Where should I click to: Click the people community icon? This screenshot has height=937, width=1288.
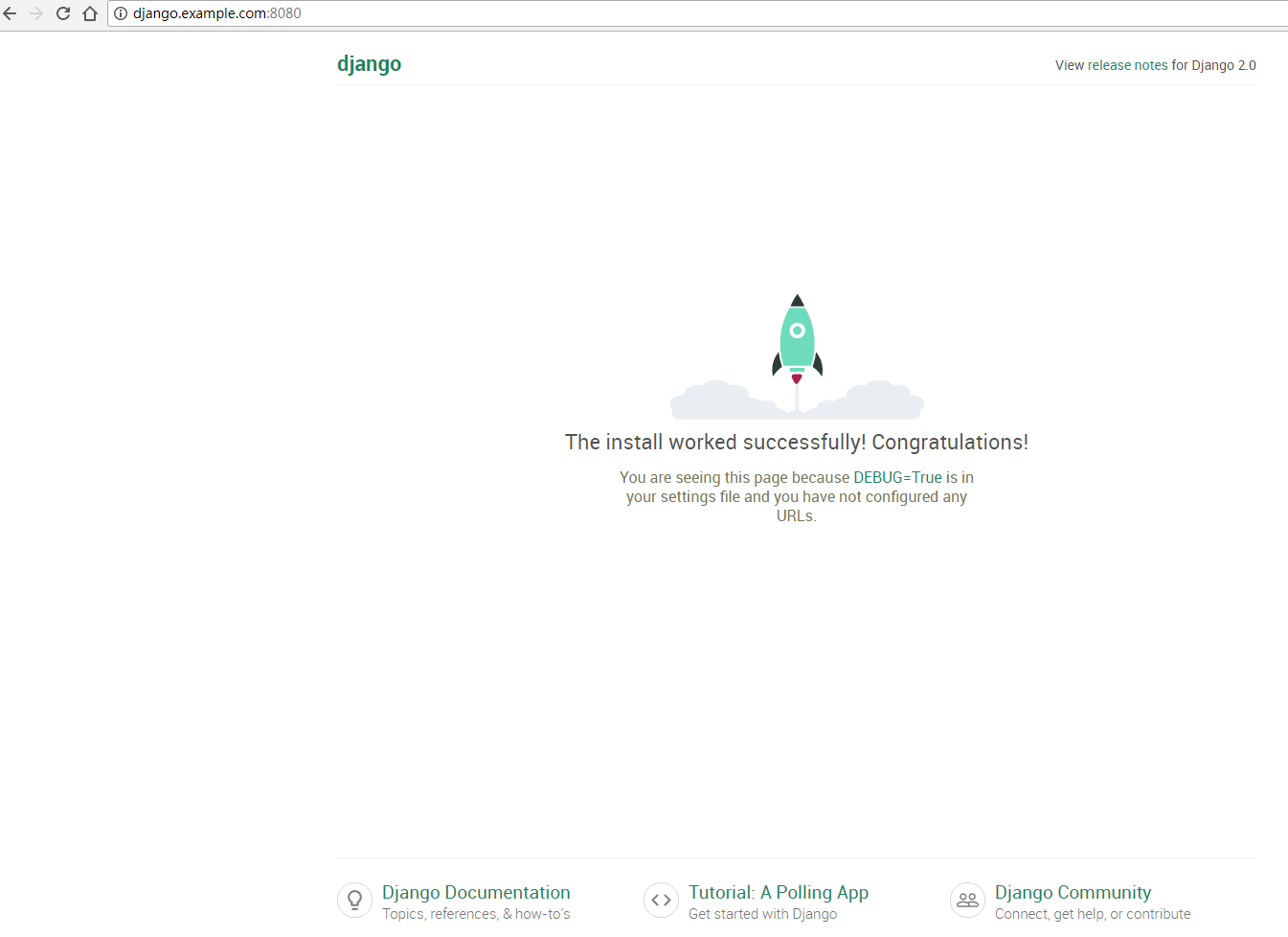967,901
